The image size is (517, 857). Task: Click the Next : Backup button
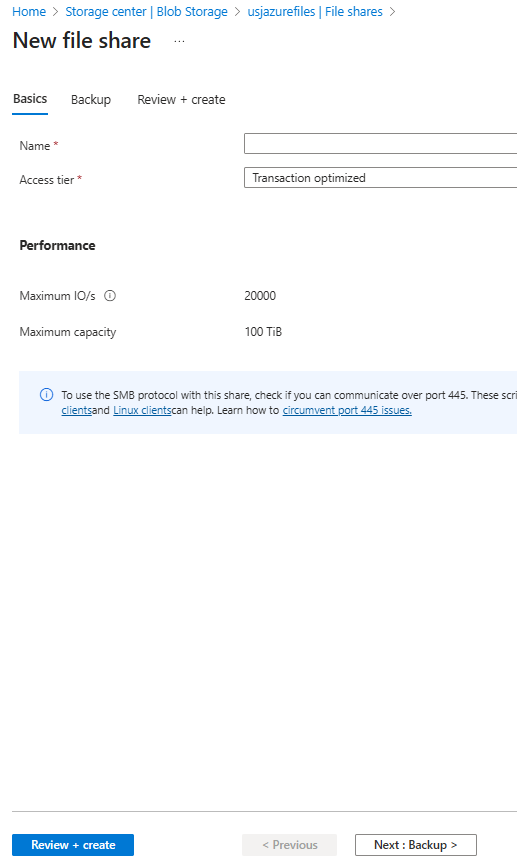(416, 844)
